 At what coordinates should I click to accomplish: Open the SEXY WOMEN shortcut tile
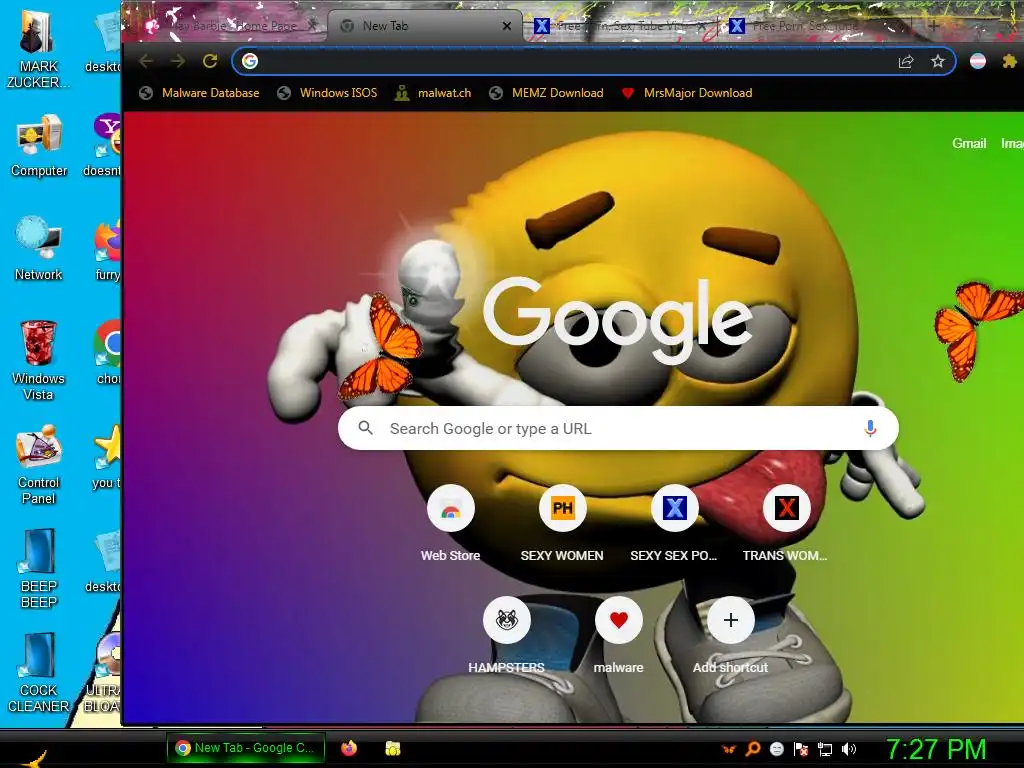click(562, 524)
